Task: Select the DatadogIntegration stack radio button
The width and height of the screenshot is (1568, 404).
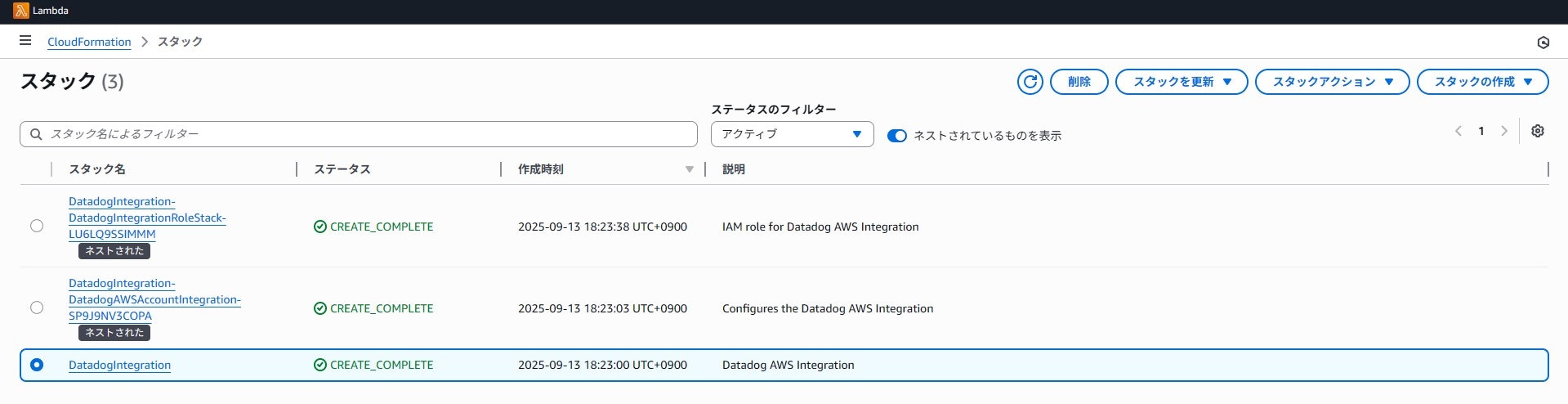Action: click(x=37, y=365)
